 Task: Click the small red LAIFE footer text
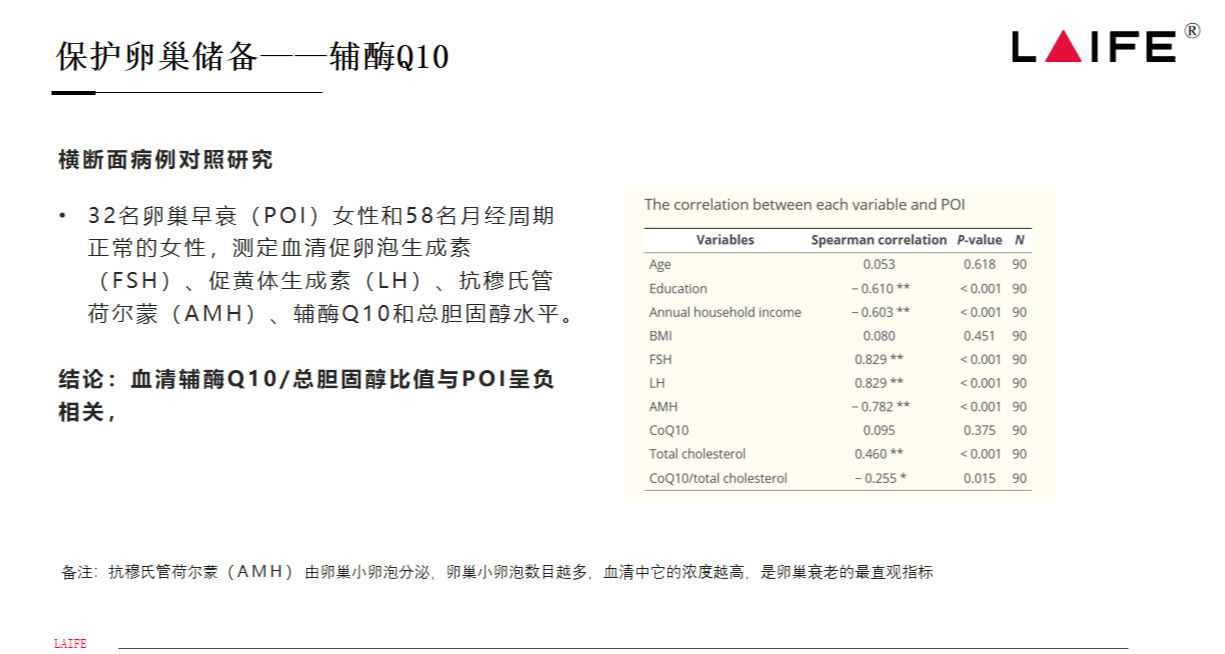click(x=70, y=643)
